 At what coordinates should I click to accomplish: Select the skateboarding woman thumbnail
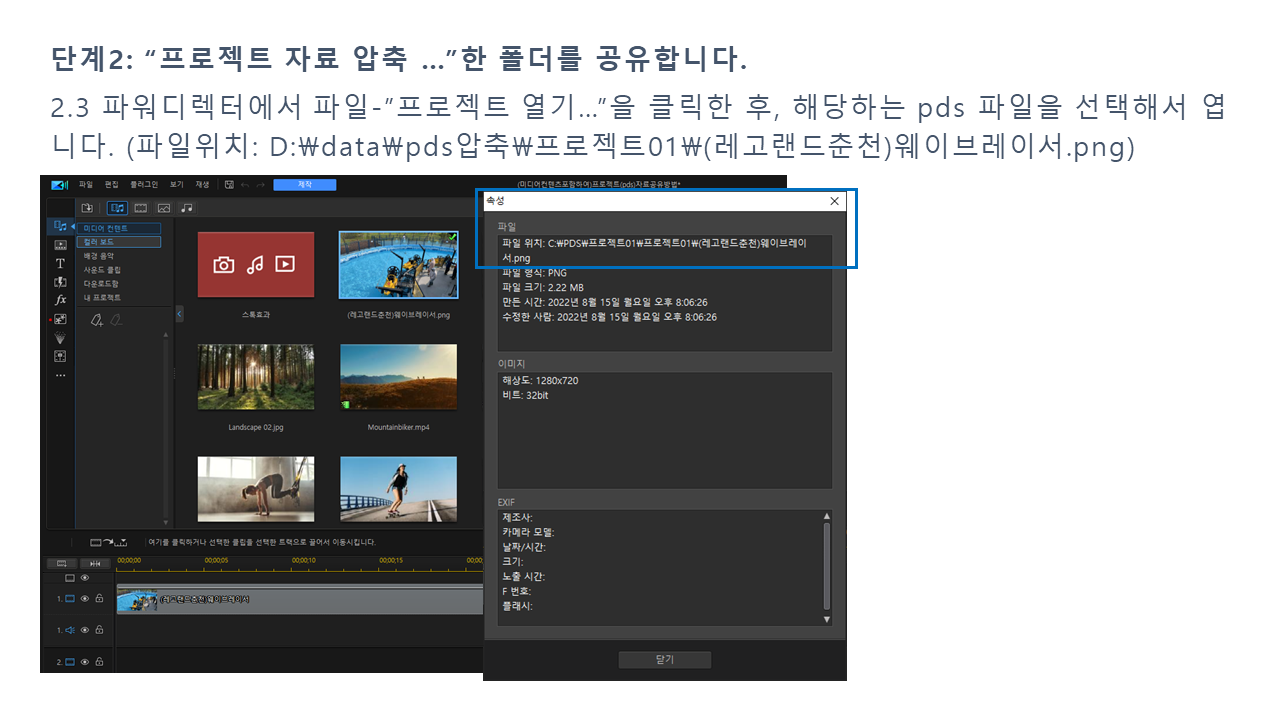(x=398, y=489)
